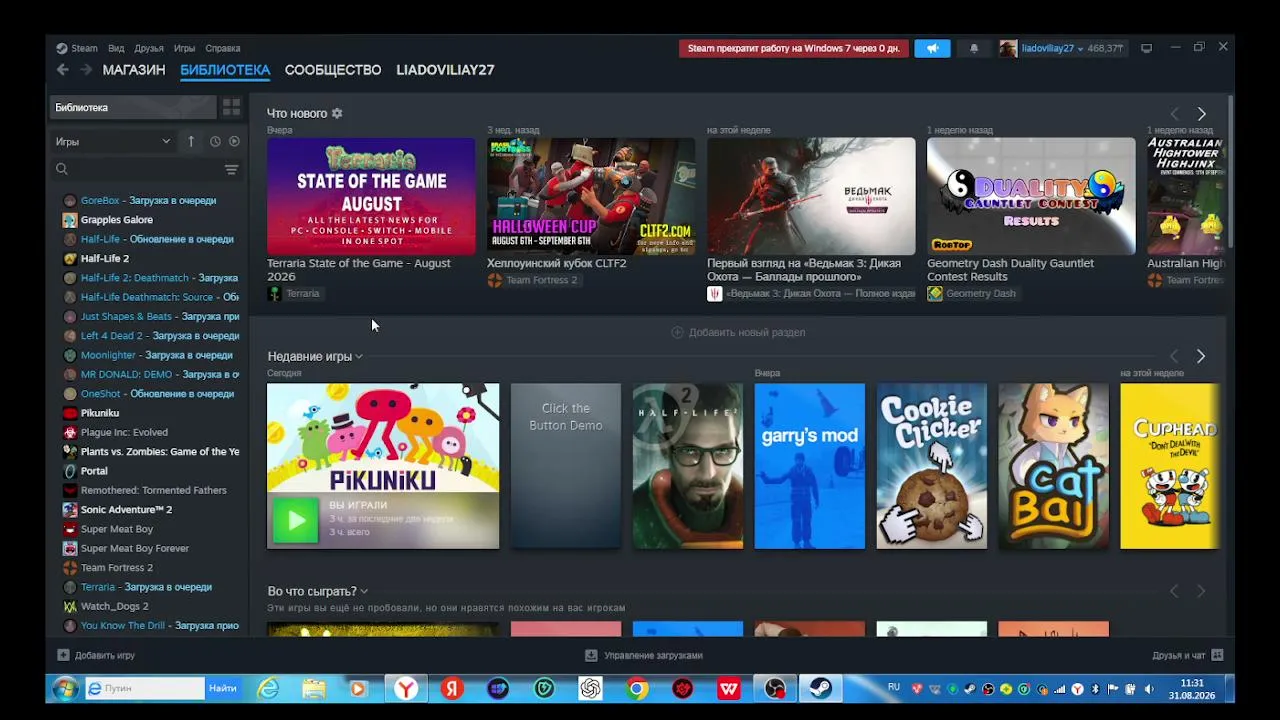Open the Windows Start button

tap(65, 688)
